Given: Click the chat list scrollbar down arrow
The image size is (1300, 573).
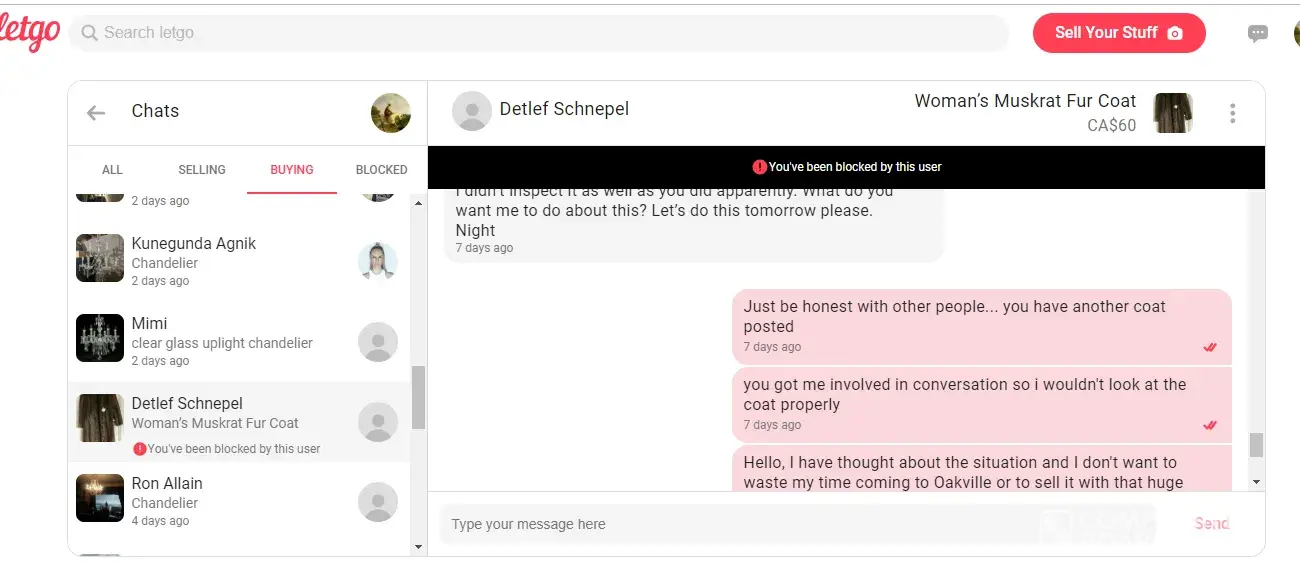Looking at the screenshot, I should pyautogui.click(x=419, y=547).
